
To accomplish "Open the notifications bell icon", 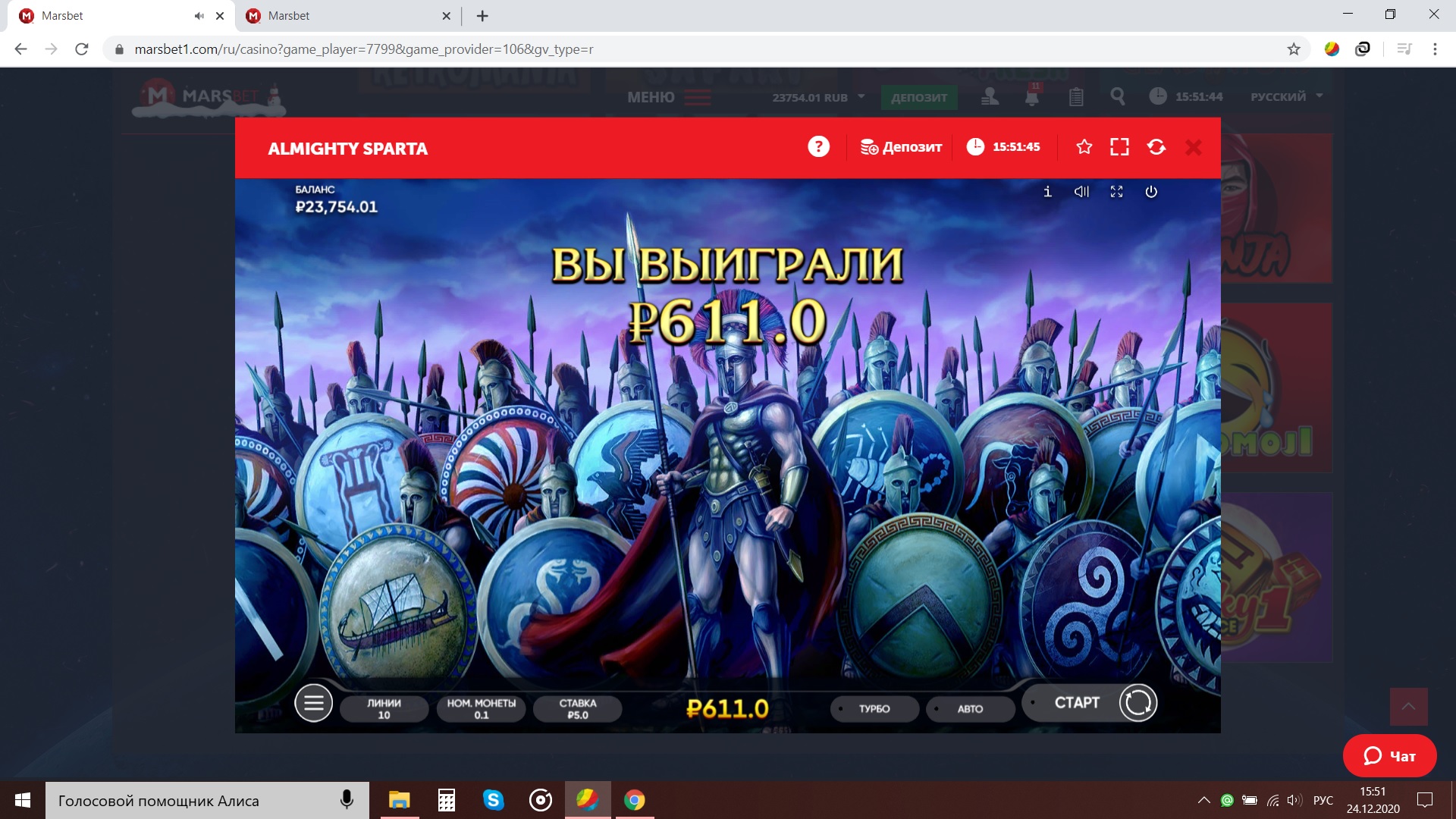I will point(1032,97).
